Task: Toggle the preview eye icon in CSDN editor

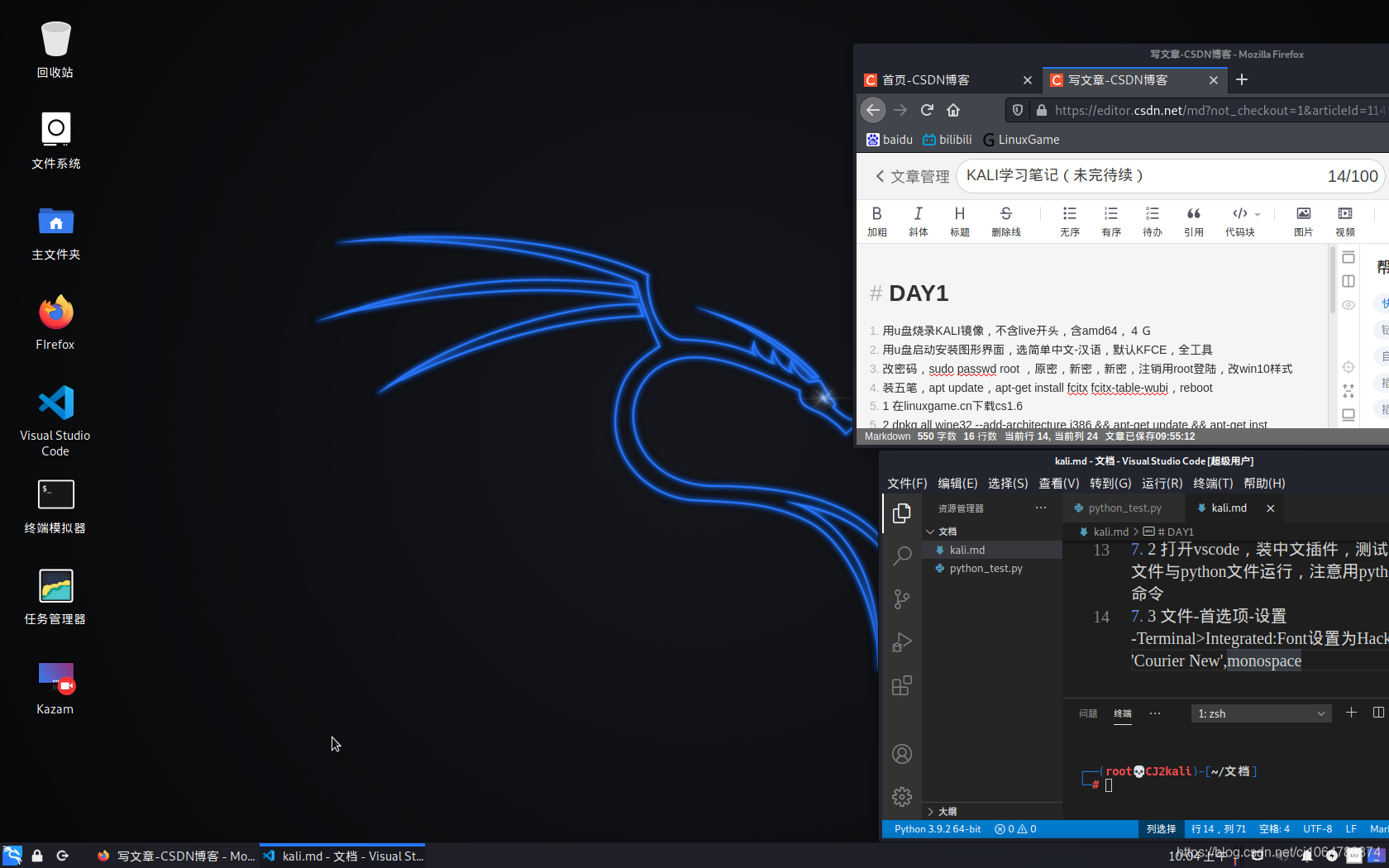Action: click(1348, 305)
